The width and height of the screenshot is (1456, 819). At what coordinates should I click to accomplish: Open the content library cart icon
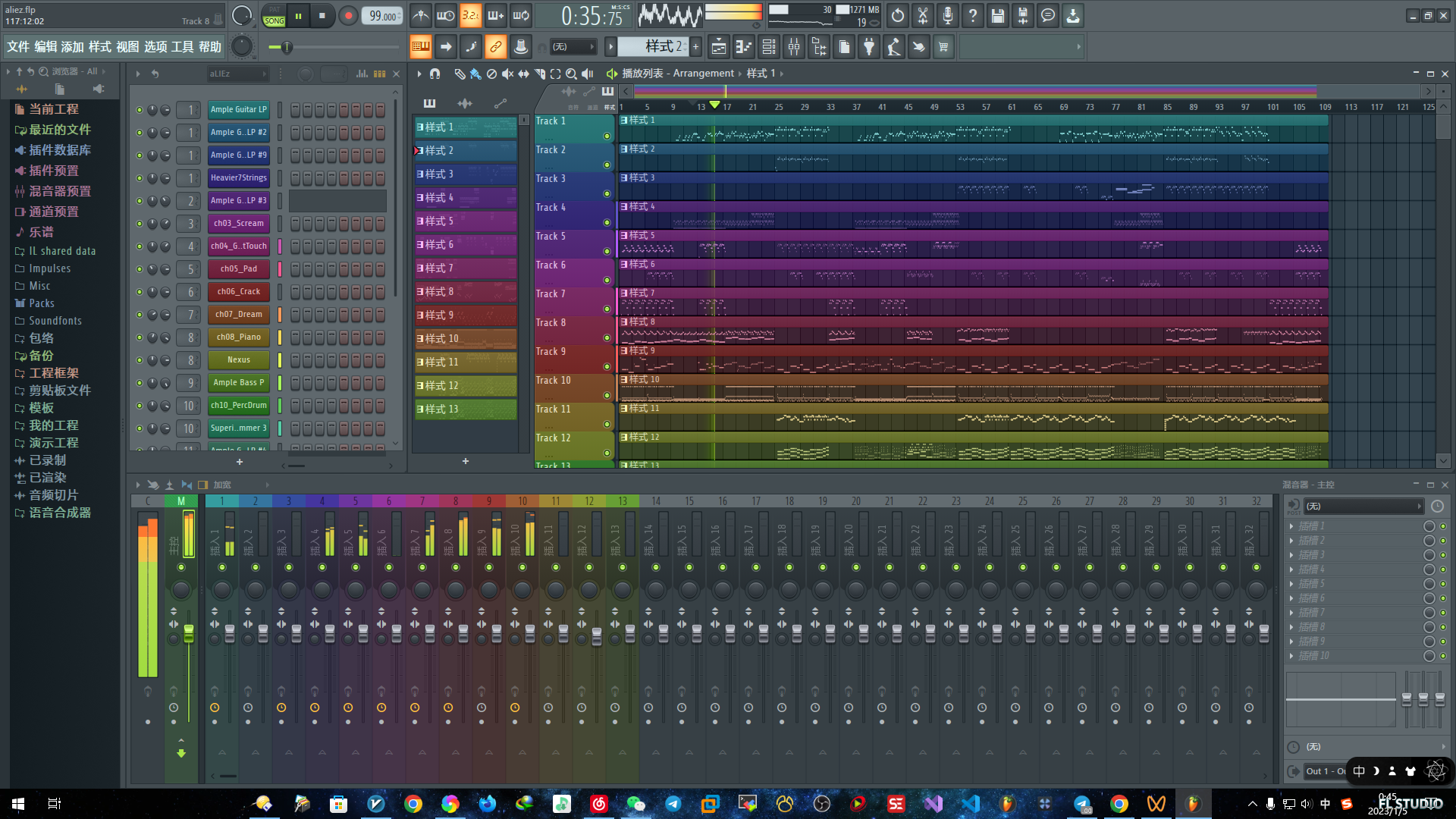click(943, 47)
